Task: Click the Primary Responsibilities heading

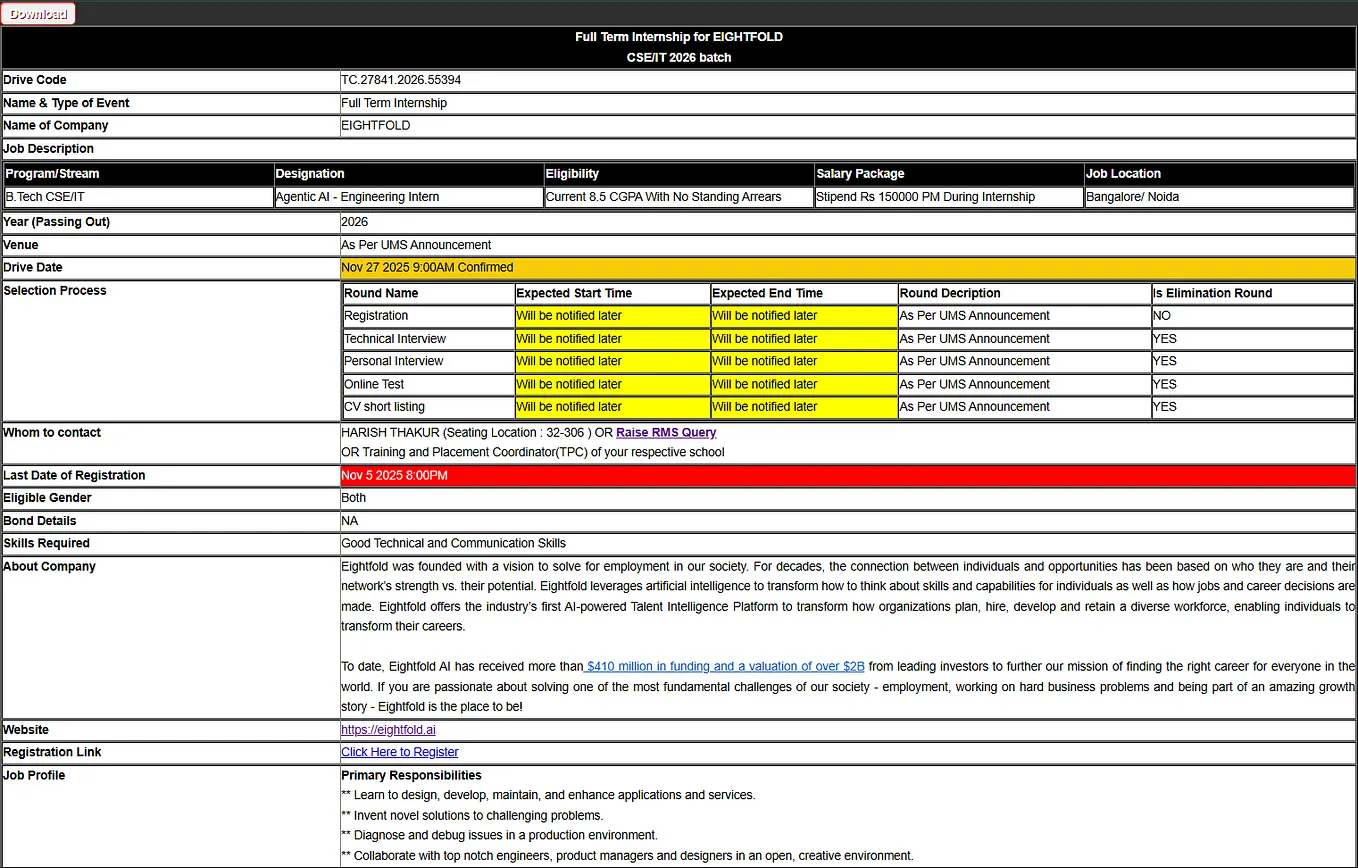Action: coord(411,775)
